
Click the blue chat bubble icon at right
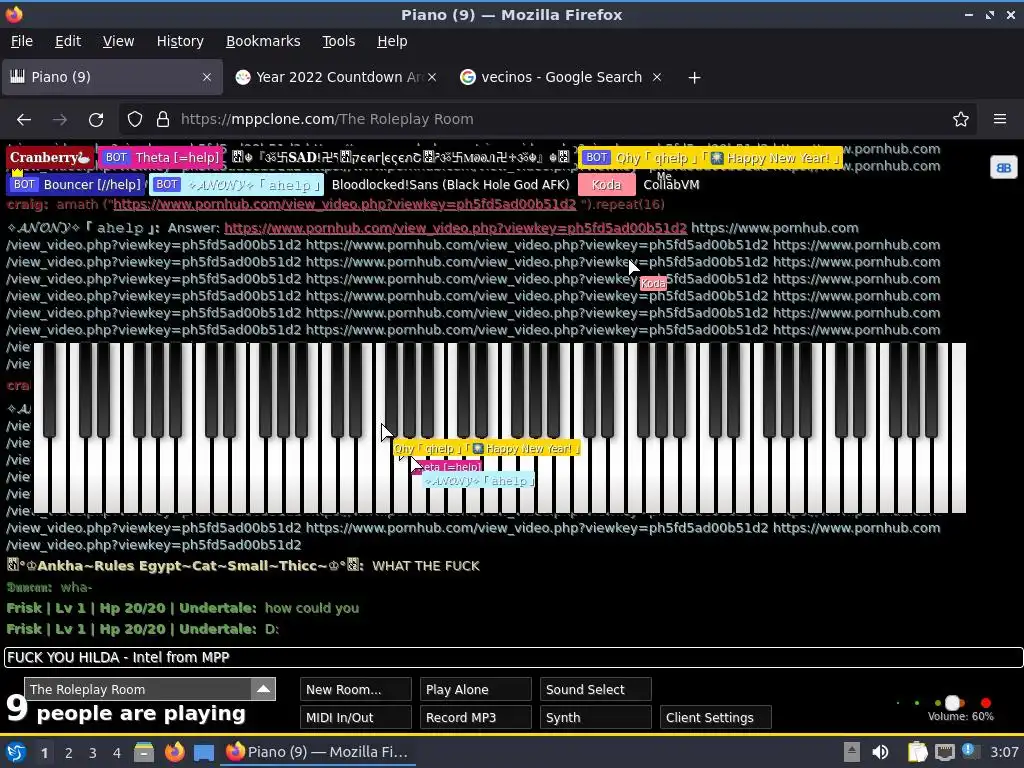pyautogui.click(x=1003, y=168)
